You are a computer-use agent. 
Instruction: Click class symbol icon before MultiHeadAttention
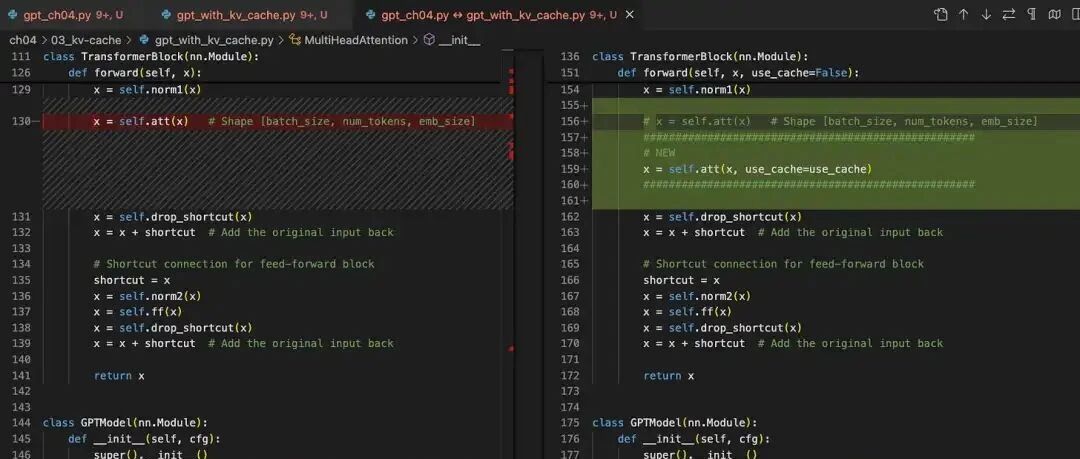coord(295,40)
